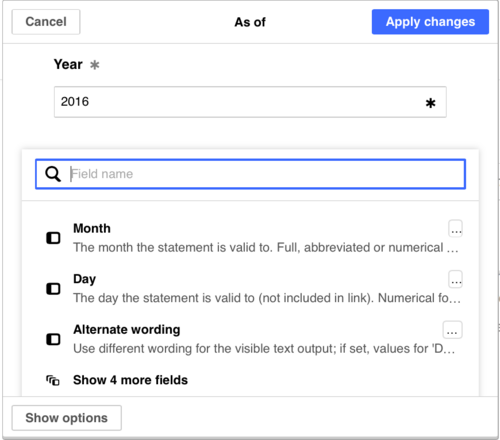Click the magnifying glass search icon
The width and height of the screenshot is (500, 440).
pos(53,174)
